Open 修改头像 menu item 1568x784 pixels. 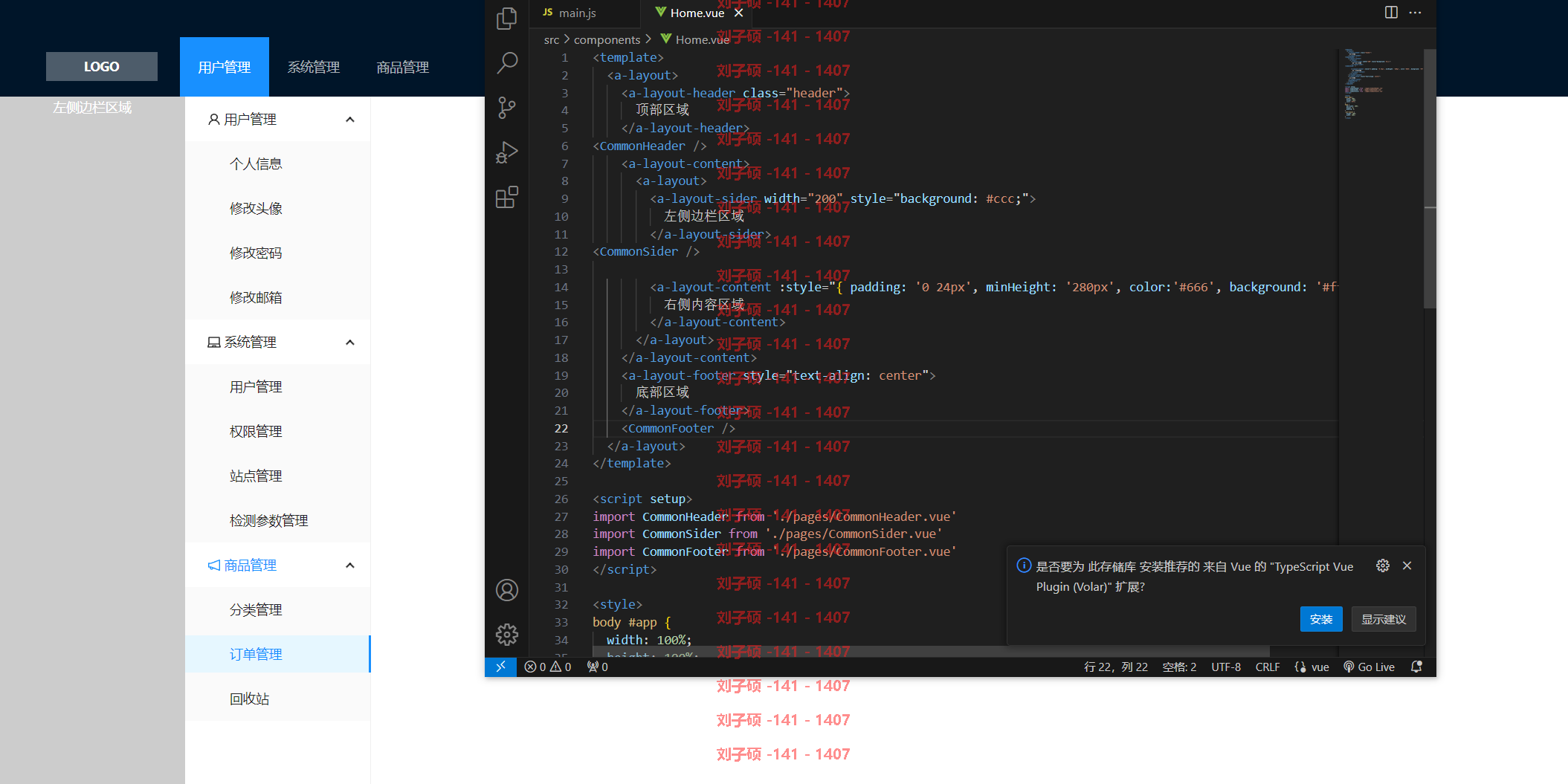click(x=278, y=208)
